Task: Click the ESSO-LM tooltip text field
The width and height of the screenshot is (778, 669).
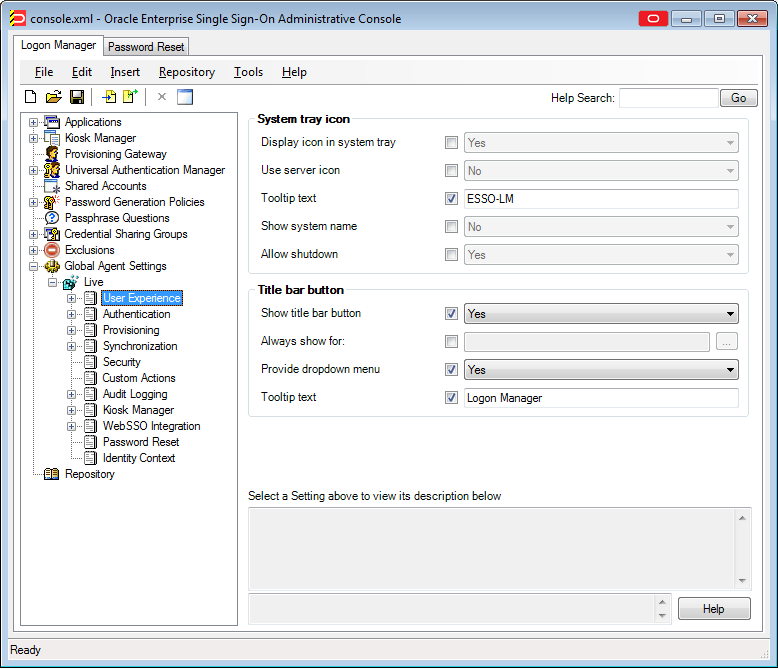Action: [x=601, y=199]
